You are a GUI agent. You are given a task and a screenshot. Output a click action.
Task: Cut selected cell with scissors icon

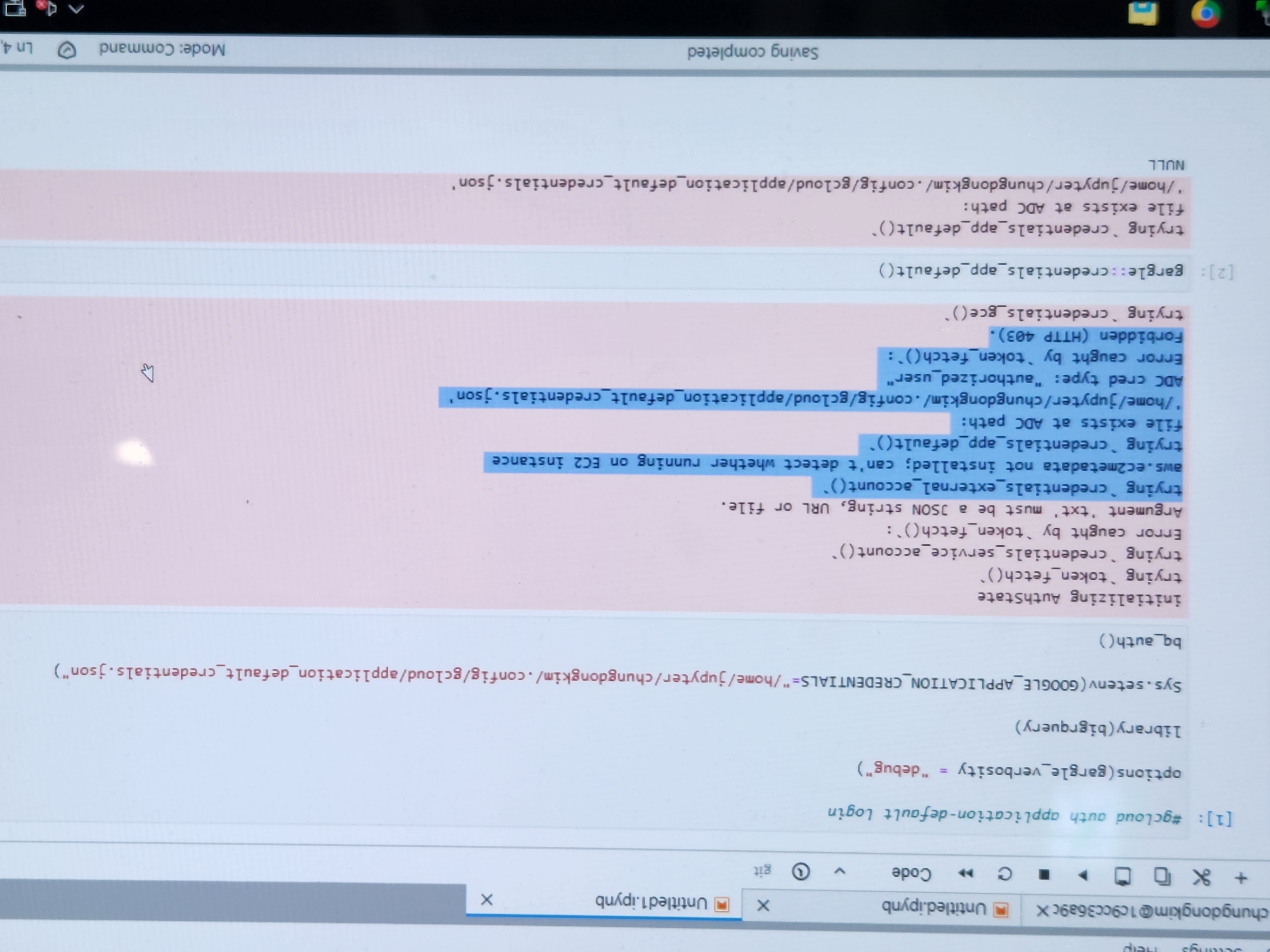(1202, 877)
